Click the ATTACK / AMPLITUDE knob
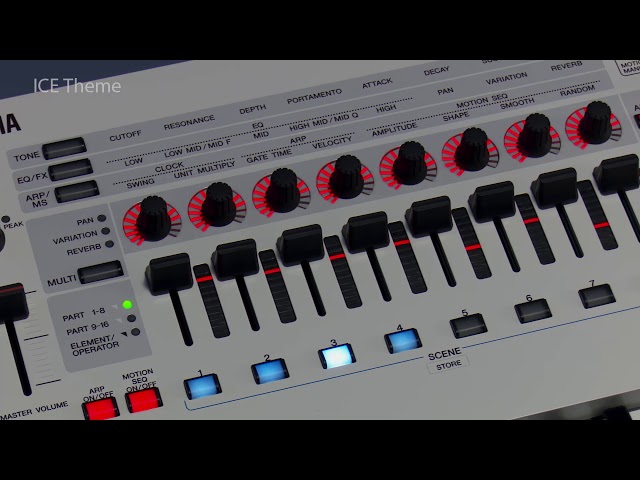Viewport: 640px width, 480px height. click(410, 163)
